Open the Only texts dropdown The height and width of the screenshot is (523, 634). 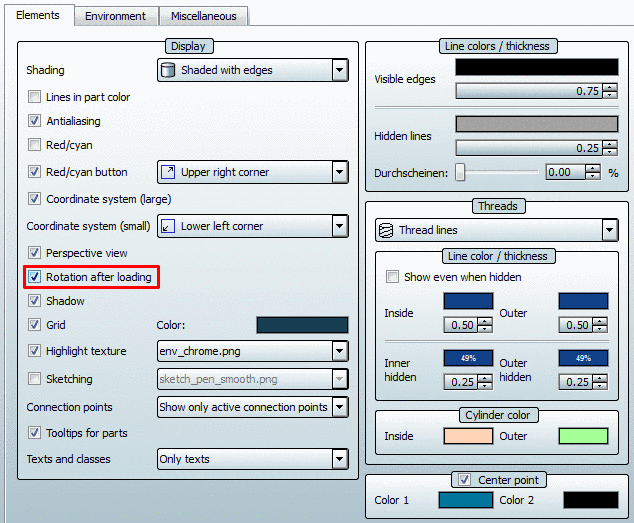tap(340, 459)
